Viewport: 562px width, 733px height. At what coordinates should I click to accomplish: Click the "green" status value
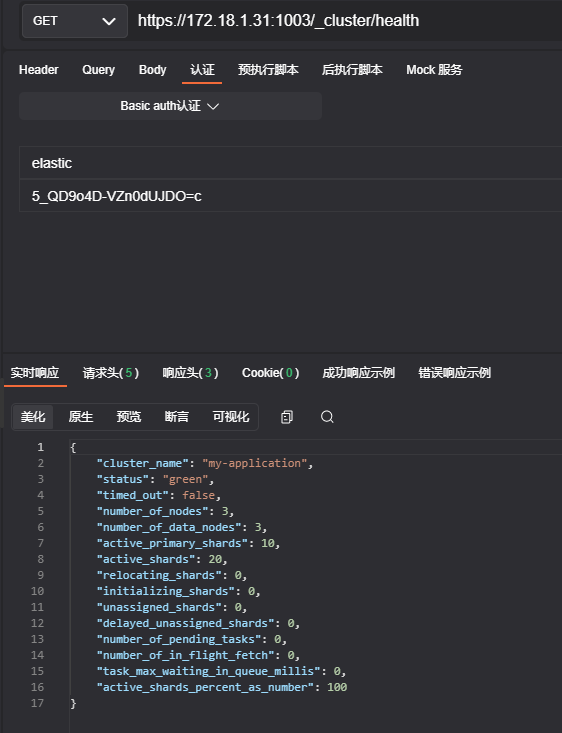pyautogui.click(x=186, y=479)
